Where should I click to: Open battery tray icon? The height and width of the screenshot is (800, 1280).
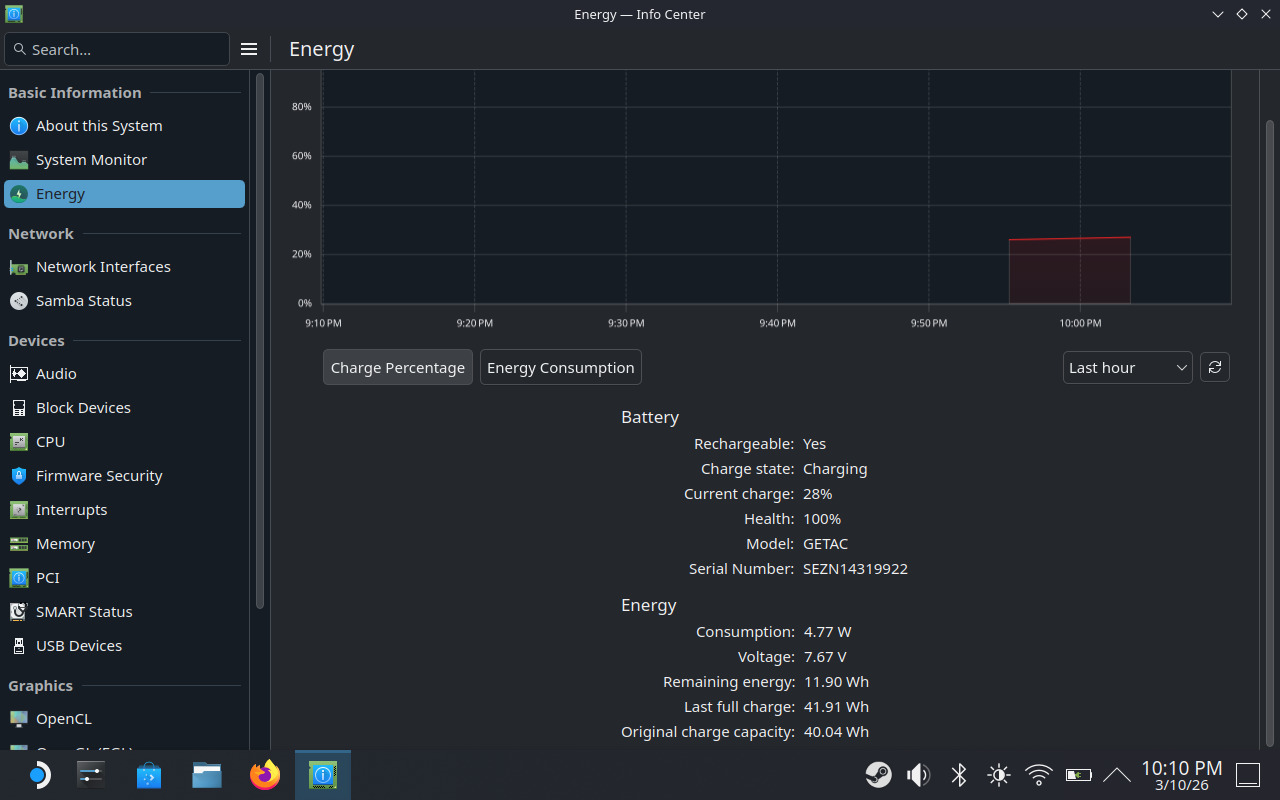click(x=1078, y=775)
